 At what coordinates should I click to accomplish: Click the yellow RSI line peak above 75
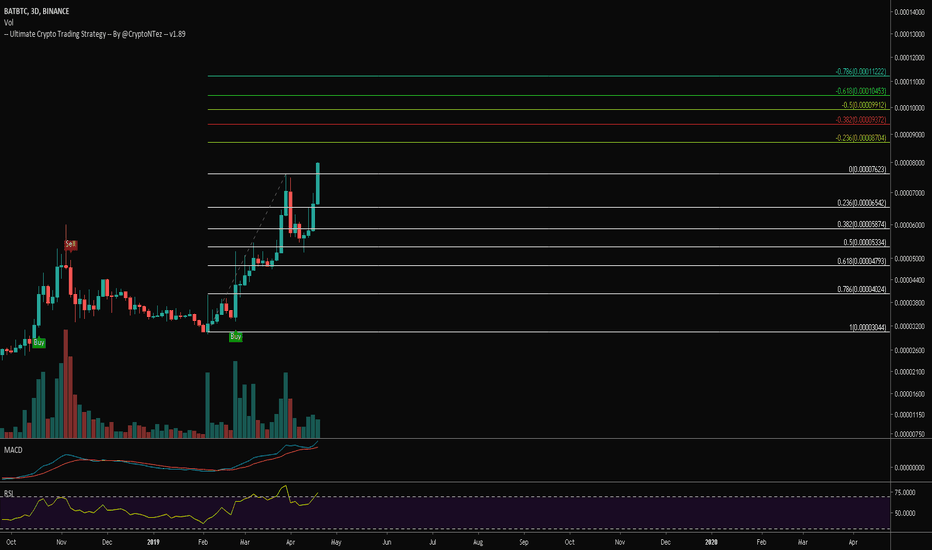(286, 486)
